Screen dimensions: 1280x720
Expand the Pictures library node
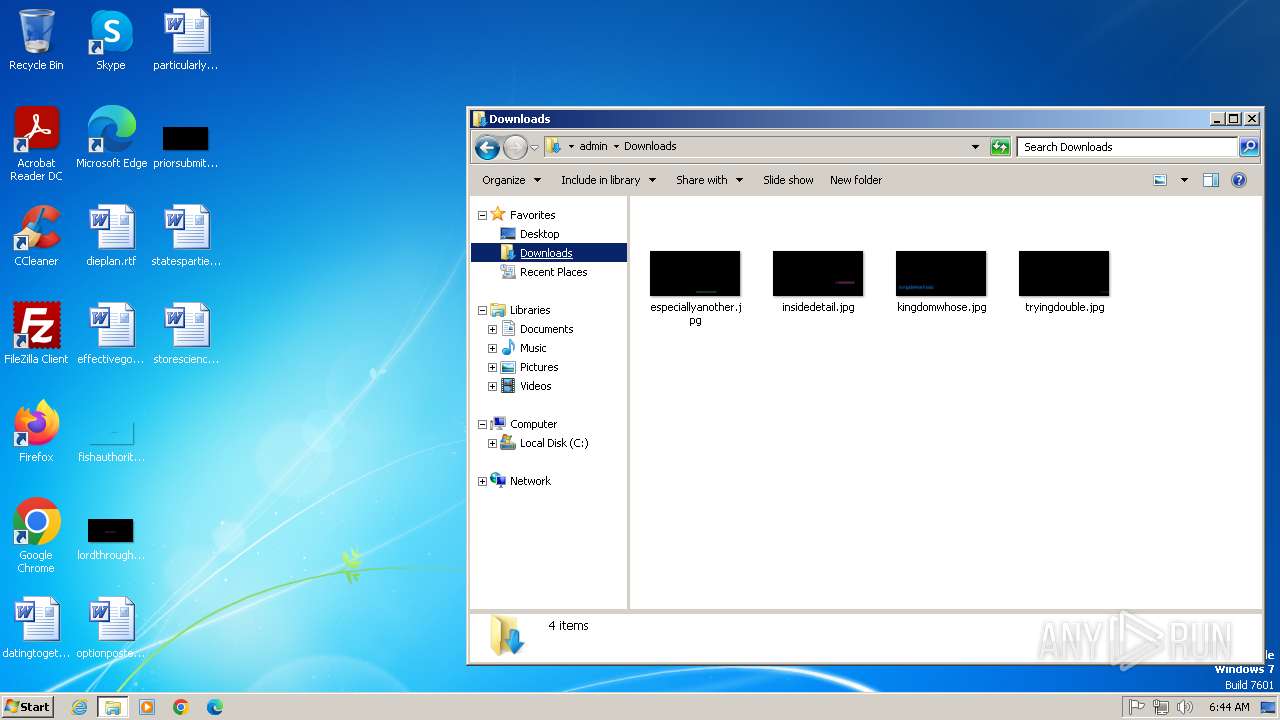(492, 367)
